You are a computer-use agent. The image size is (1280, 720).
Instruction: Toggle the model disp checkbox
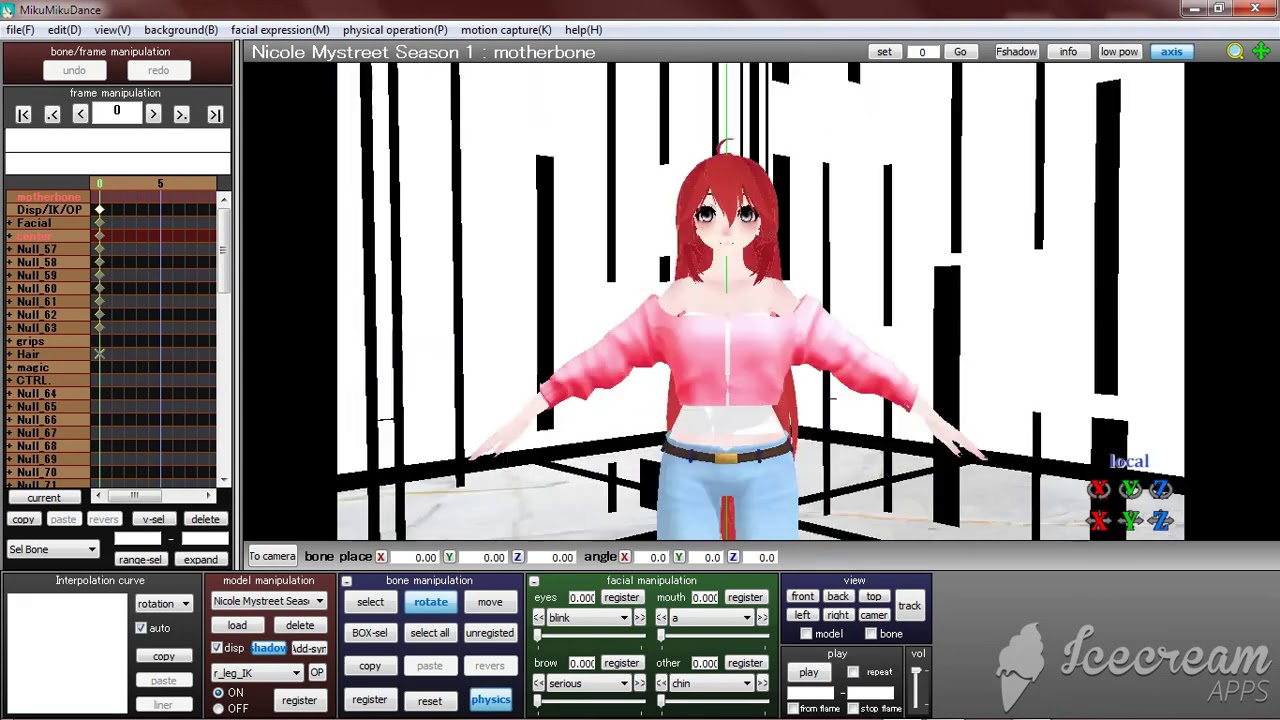(217, 648)
